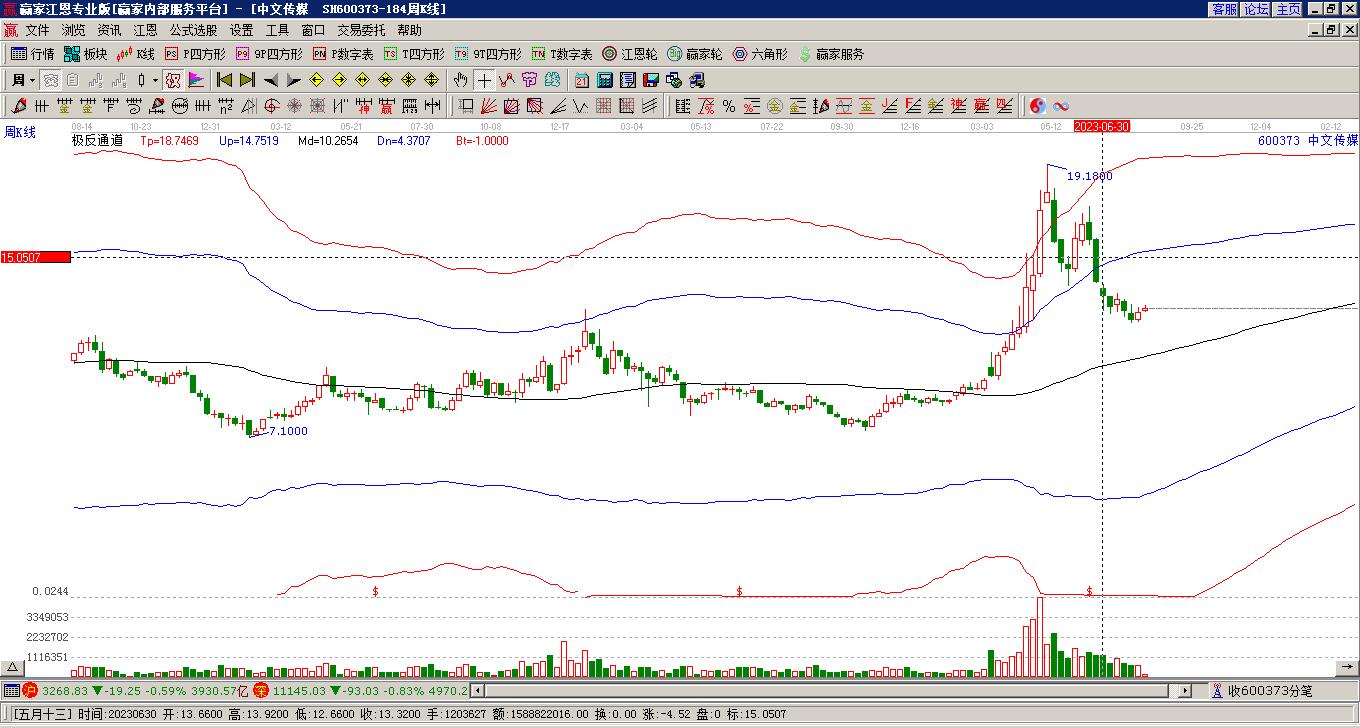Click the red 15.0507 price label

pyautogui.click(x=36, y=257)
